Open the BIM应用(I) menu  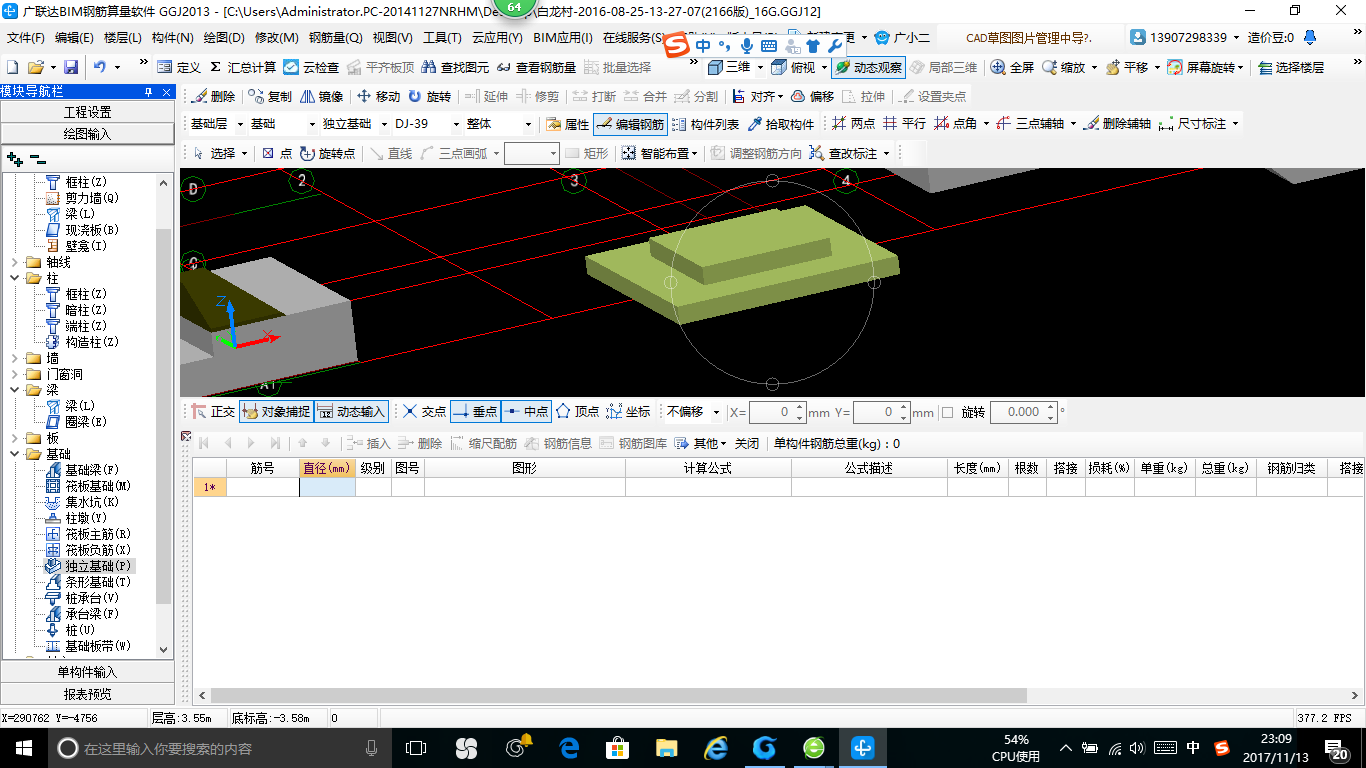[563, 38]
